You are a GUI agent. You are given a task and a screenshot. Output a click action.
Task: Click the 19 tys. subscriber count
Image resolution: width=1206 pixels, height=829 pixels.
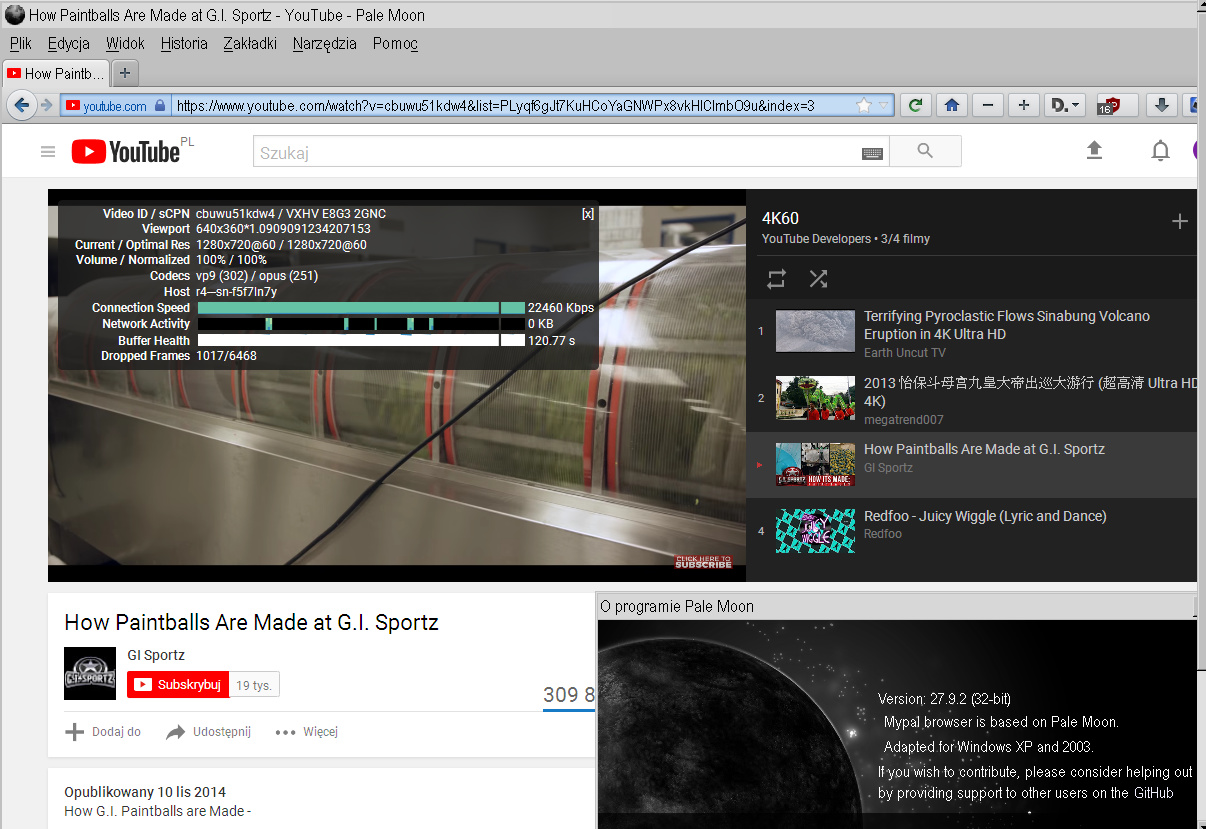click(255, 685)
